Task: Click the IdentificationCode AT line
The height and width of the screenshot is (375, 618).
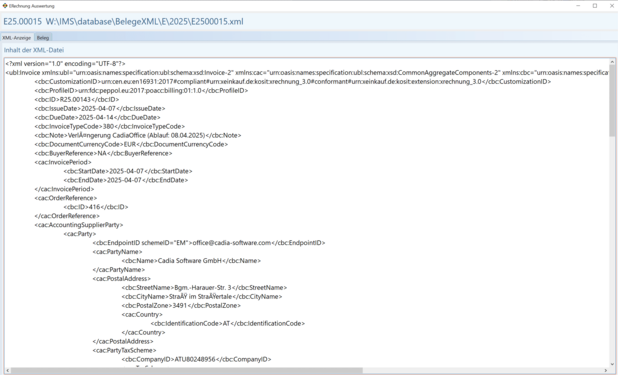Action: tap(228, 323)
